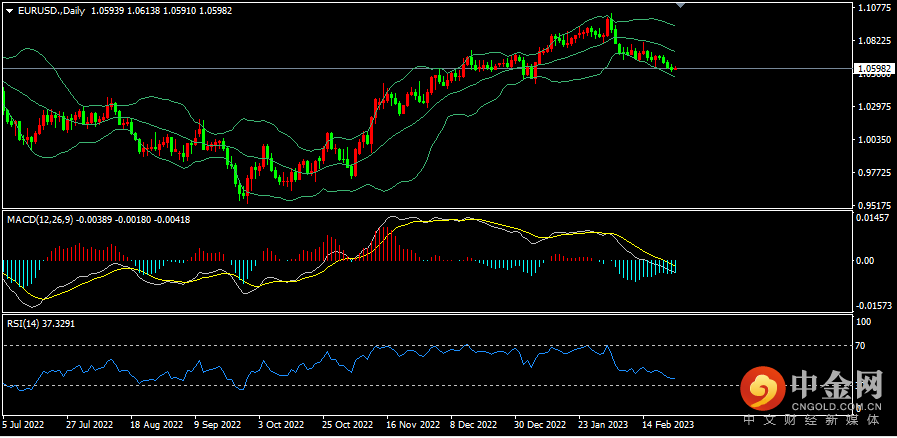This screenshot has width=897, height=438.
Task: Click the 0.95175 price scale label
Action: 873,206
